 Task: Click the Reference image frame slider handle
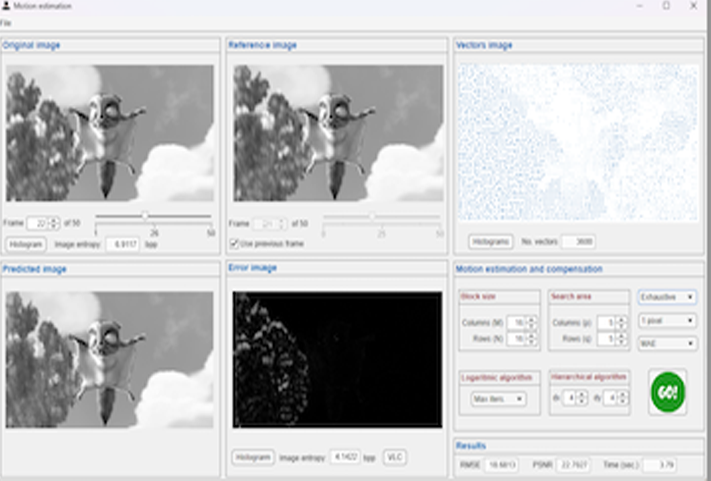click(x=372, y=217)
